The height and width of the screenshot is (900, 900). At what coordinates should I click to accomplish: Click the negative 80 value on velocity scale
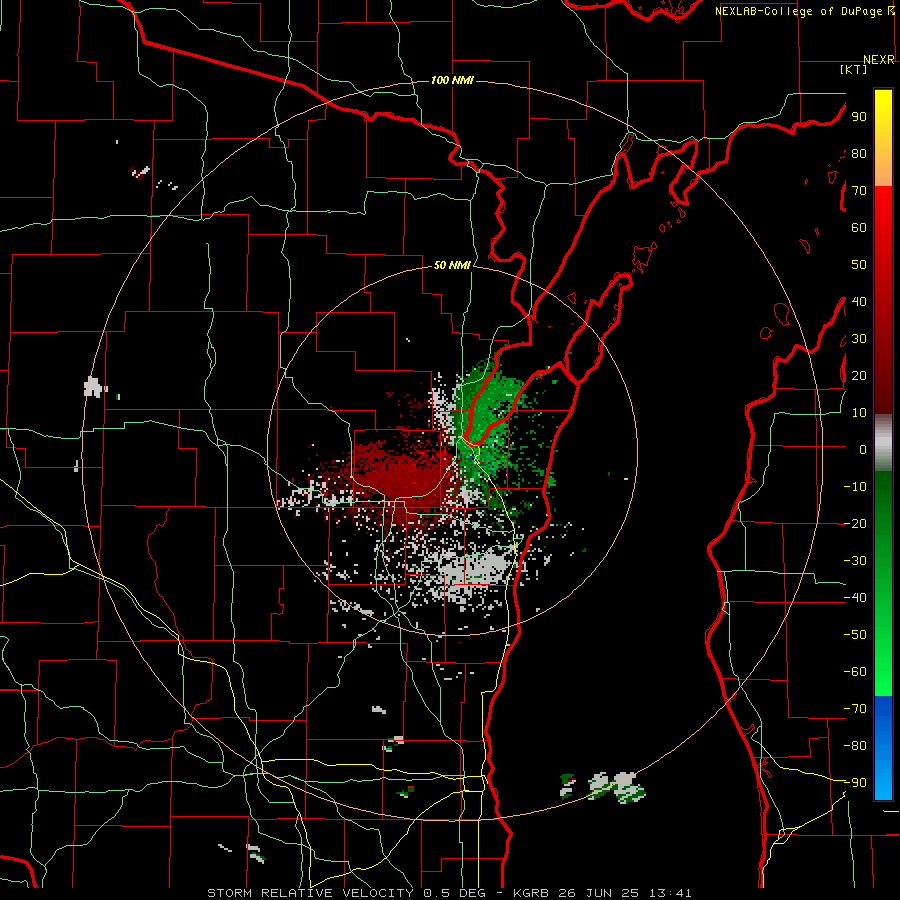tap(855, 746)
